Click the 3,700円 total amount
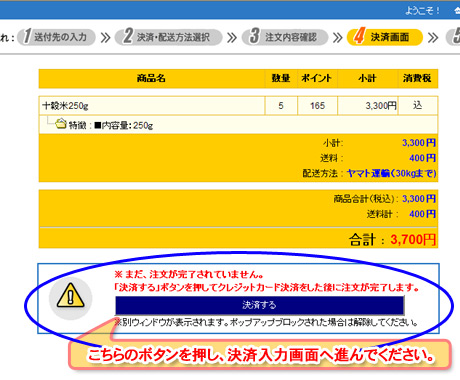460x380 pixels. point(413,239)
